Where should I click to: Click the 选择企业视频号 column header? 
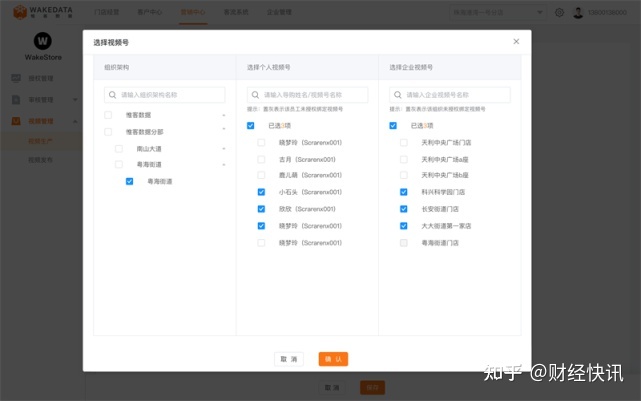[411, 67]
